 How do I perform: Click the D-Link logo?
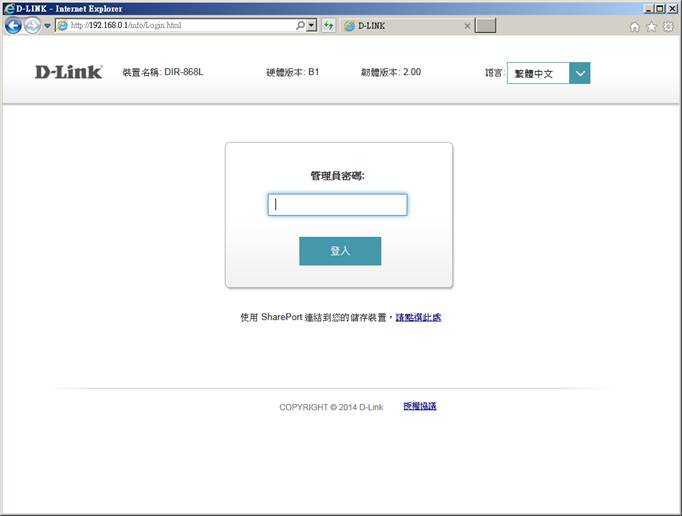click(x=68, y=72)
